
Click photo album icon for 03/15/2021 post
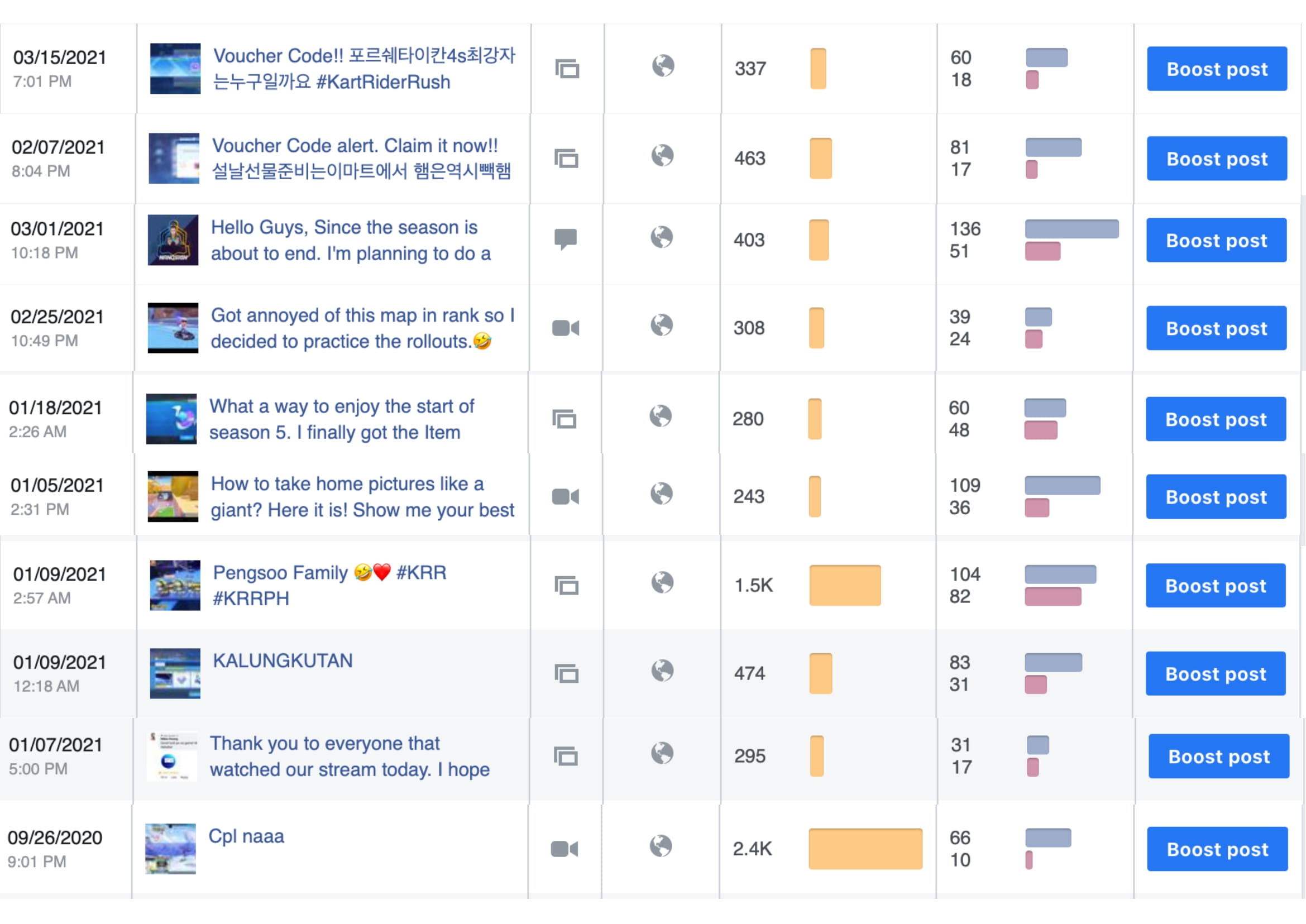point(567,69)
